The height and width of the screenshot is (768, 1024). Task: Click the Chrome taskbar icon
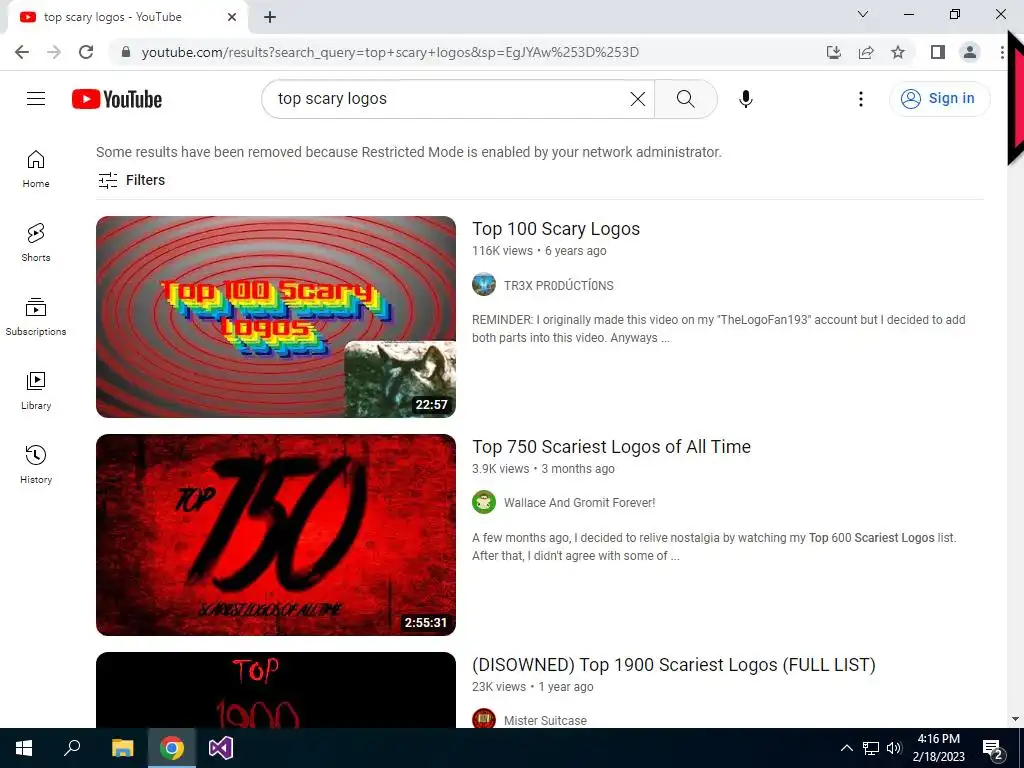coord(172,748)
